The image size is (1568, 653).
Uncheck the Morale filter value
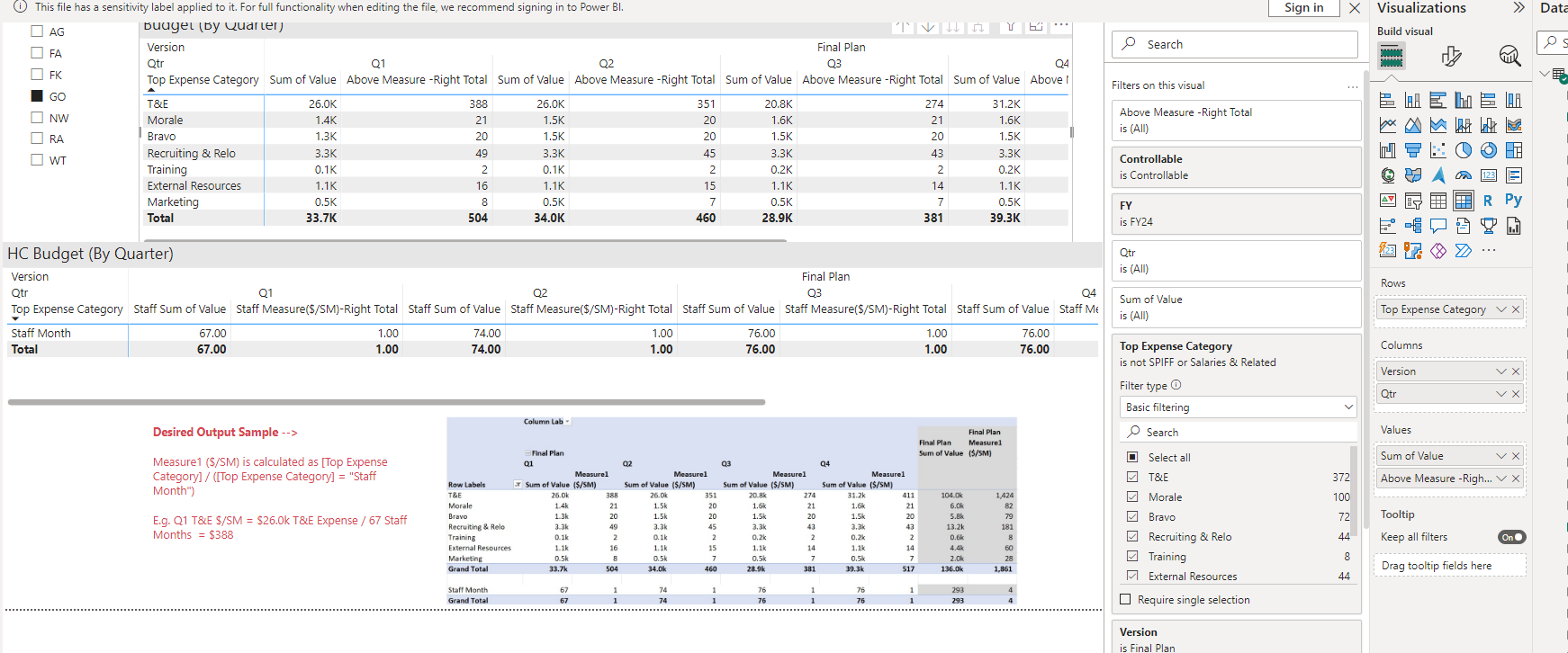pos(1132,496)
